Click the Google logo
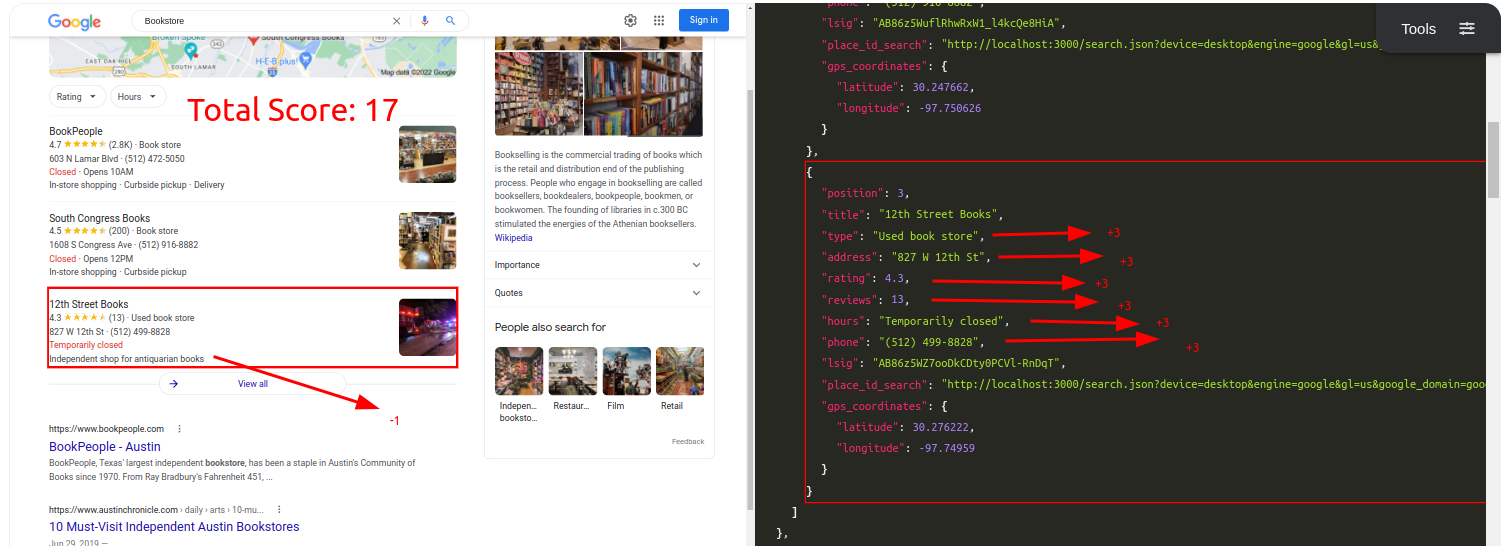 pyautogui.click(x=75, y=21)
